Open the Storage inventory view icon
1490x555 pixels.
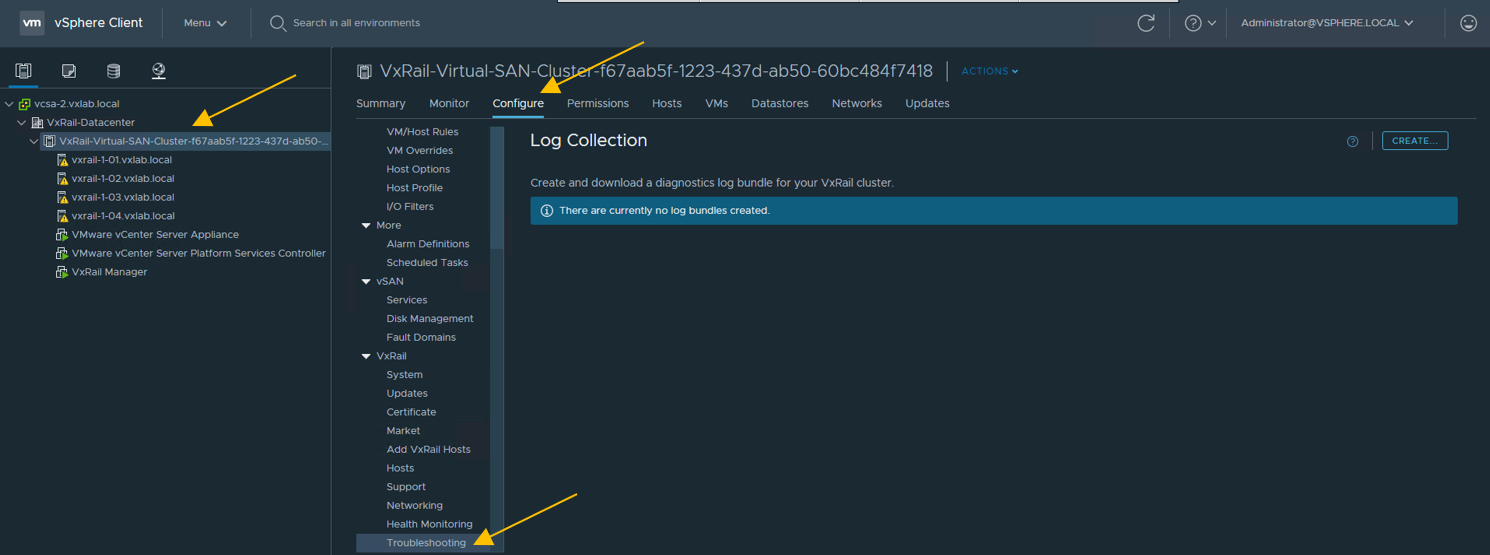tap(114, 71)
